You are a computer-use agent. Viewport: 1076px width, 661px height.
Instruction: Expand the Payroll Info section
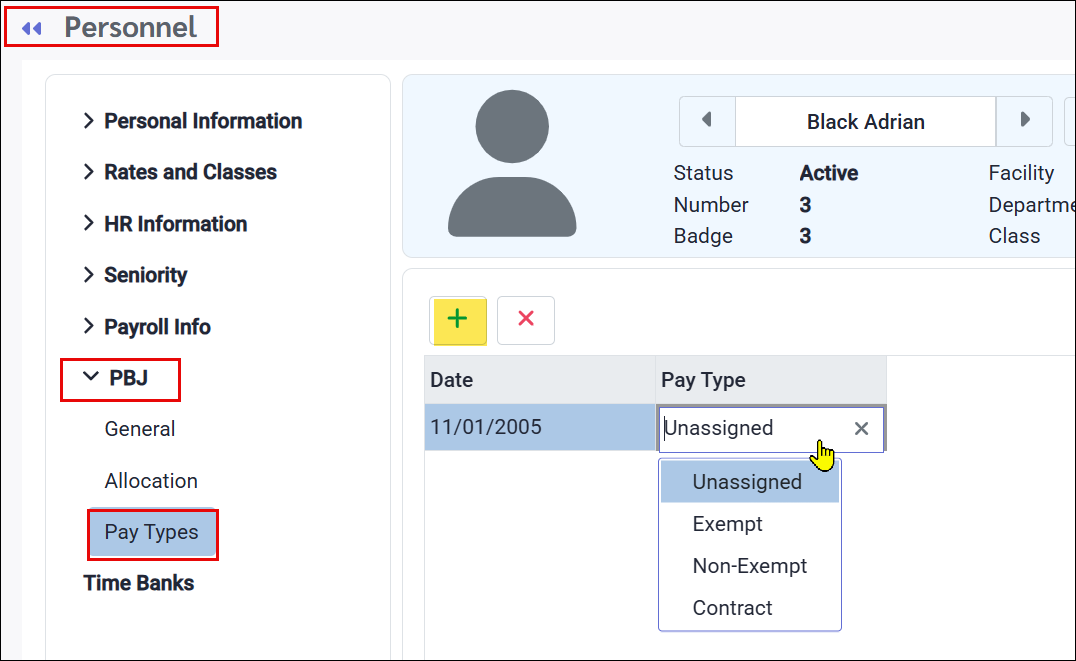(147, 327)
